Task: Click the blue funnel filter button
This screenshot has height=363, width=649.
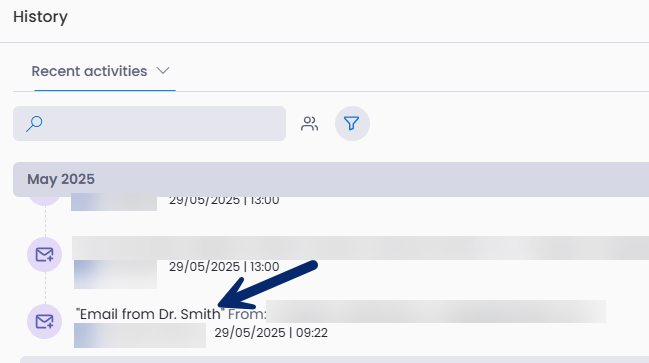Action: tap(352, 123)
